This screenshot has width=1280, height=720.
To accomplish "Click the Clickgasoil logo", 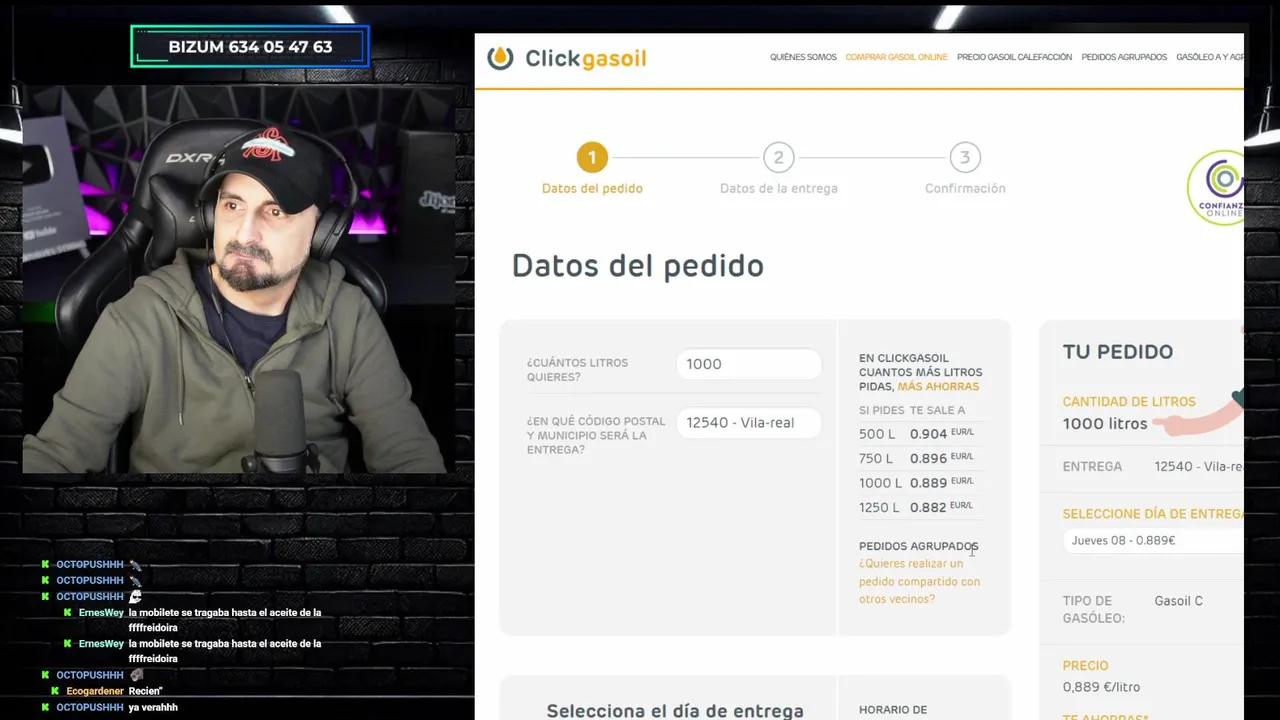I will click(x=566, y=59).
